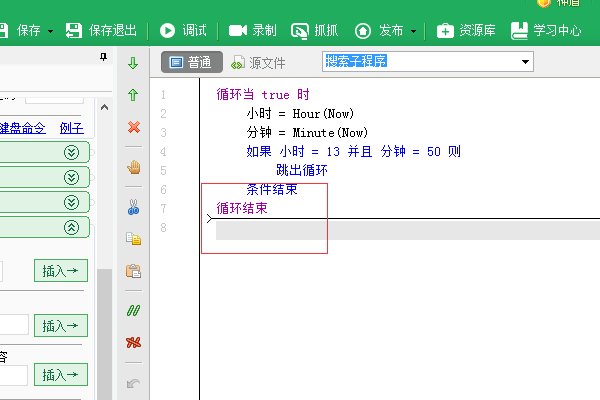600x400 pixels.
Task: Expand the first green command group
Action: (71, 153)
